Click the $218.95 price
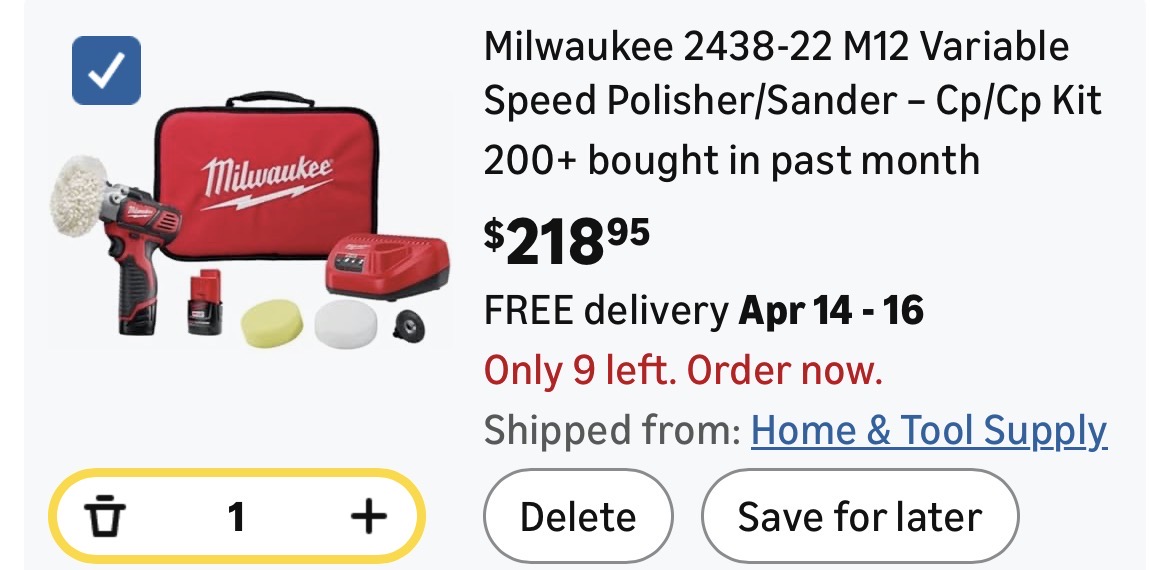 [x=567, y=242]
